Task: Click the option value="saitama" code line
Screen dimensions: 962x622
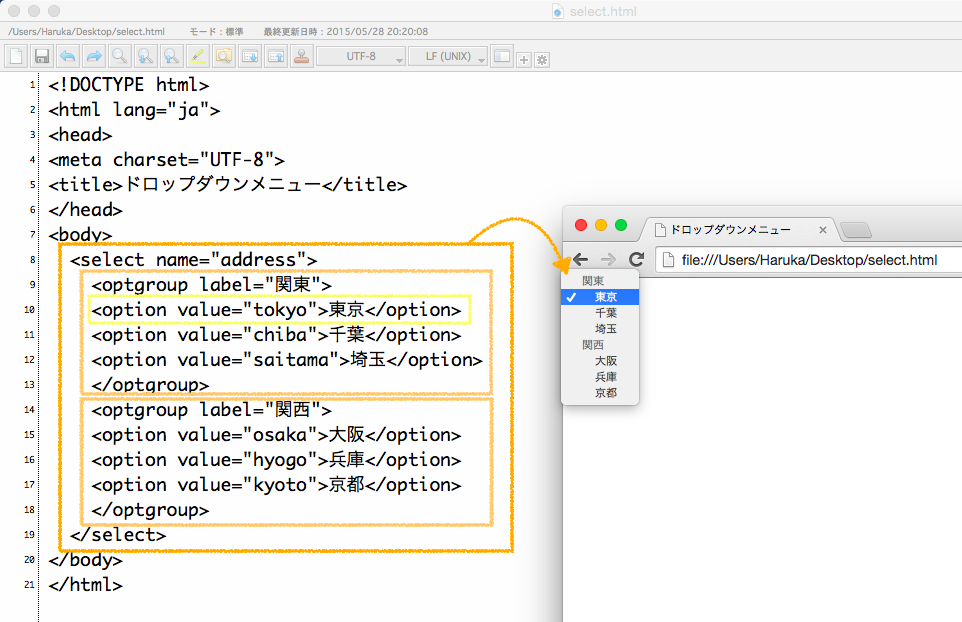Action: point(287,360)
